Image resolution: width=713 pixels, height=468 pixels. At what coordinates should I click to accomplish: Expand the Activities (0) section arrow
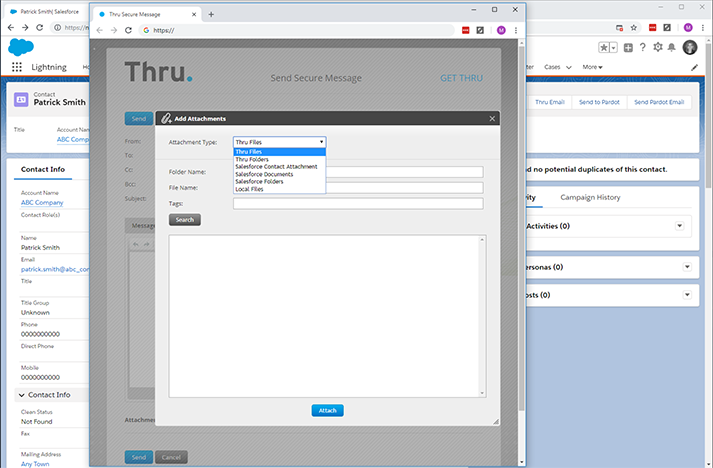[679, 226]
